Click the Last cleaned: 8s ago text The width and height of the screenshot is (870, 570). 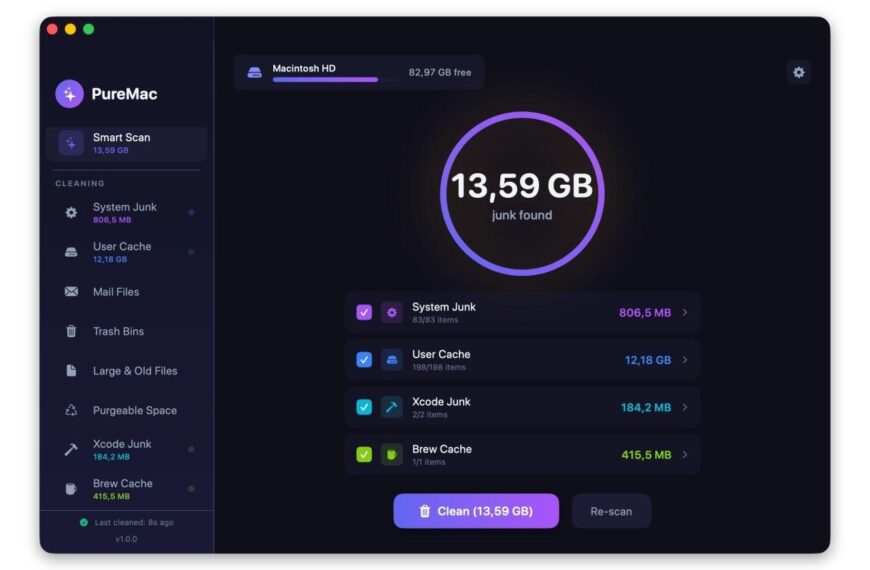pos(134,522)
